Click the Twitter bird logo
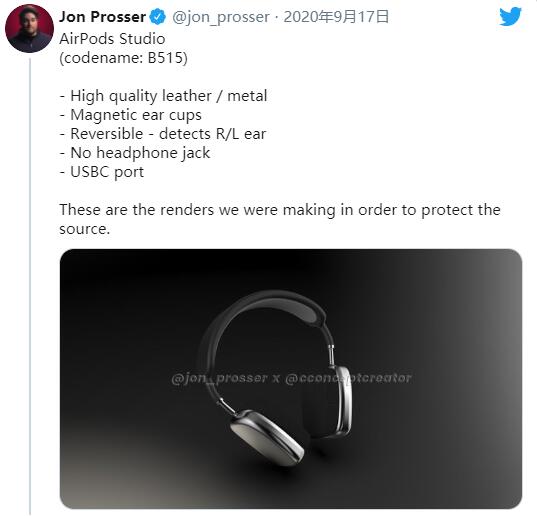 click(510, 16)
